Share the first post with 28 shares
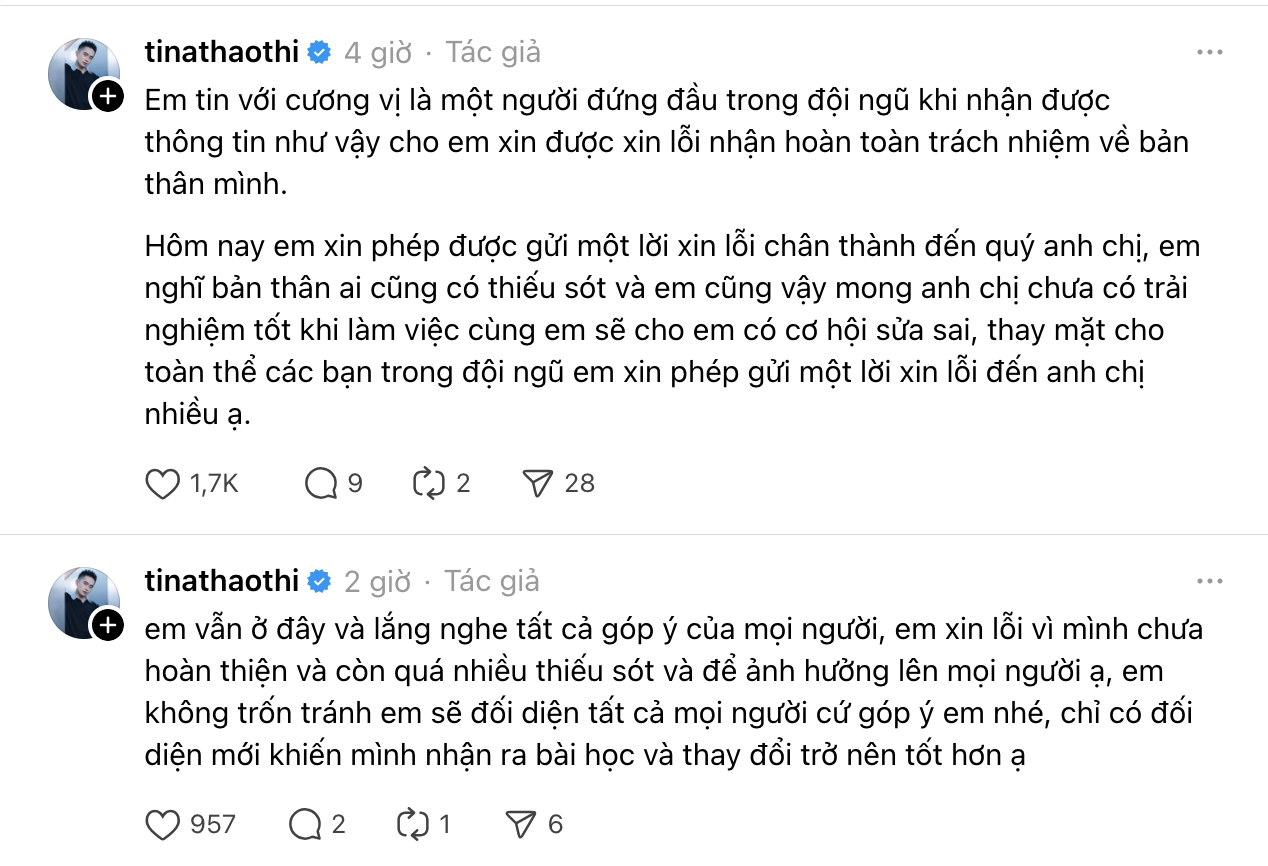The image size is (1268, 866). coord(538,484)
